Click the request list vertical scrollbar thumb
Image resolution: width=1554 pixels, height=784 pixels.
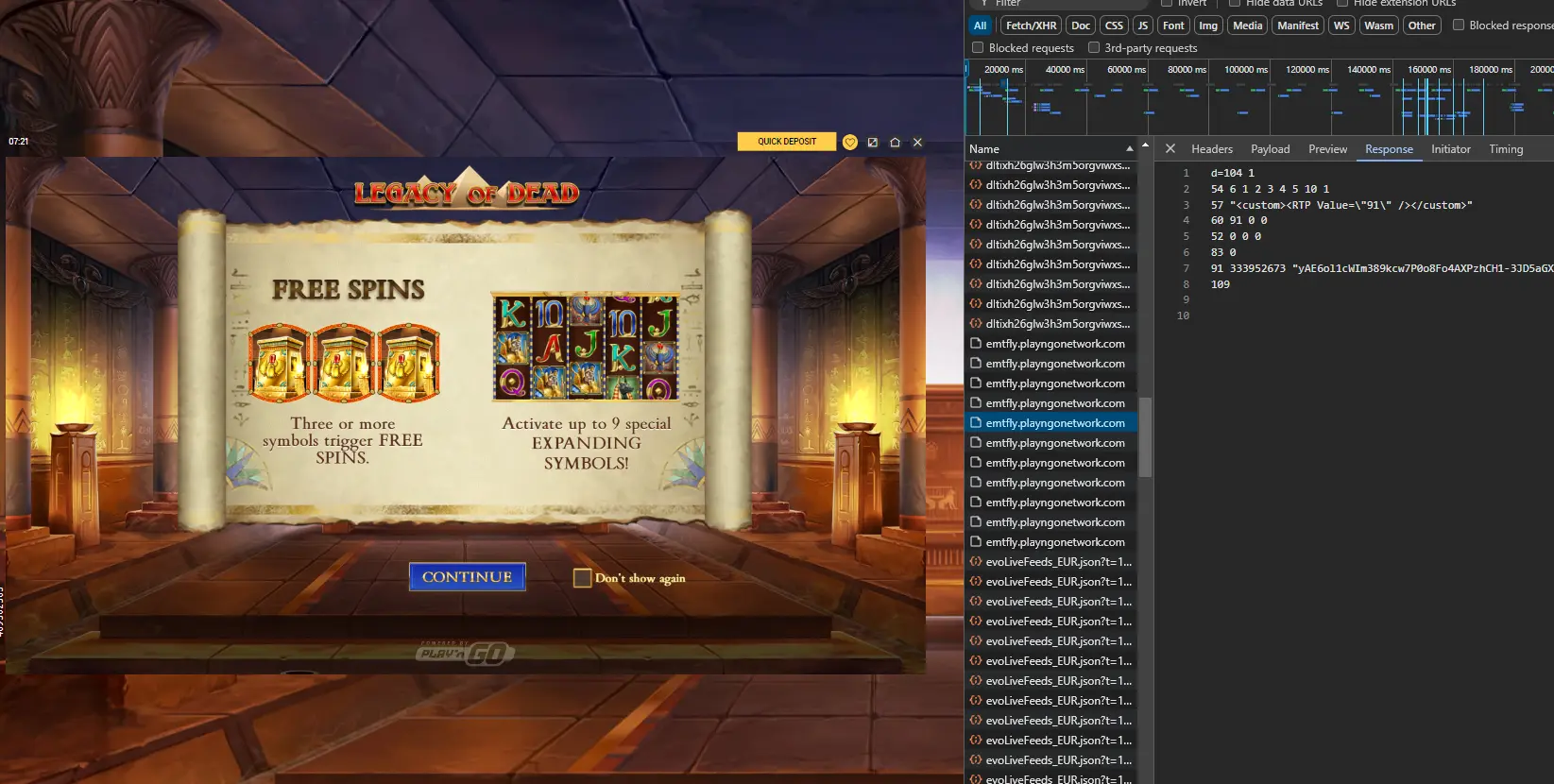(x=1145, y=437)
